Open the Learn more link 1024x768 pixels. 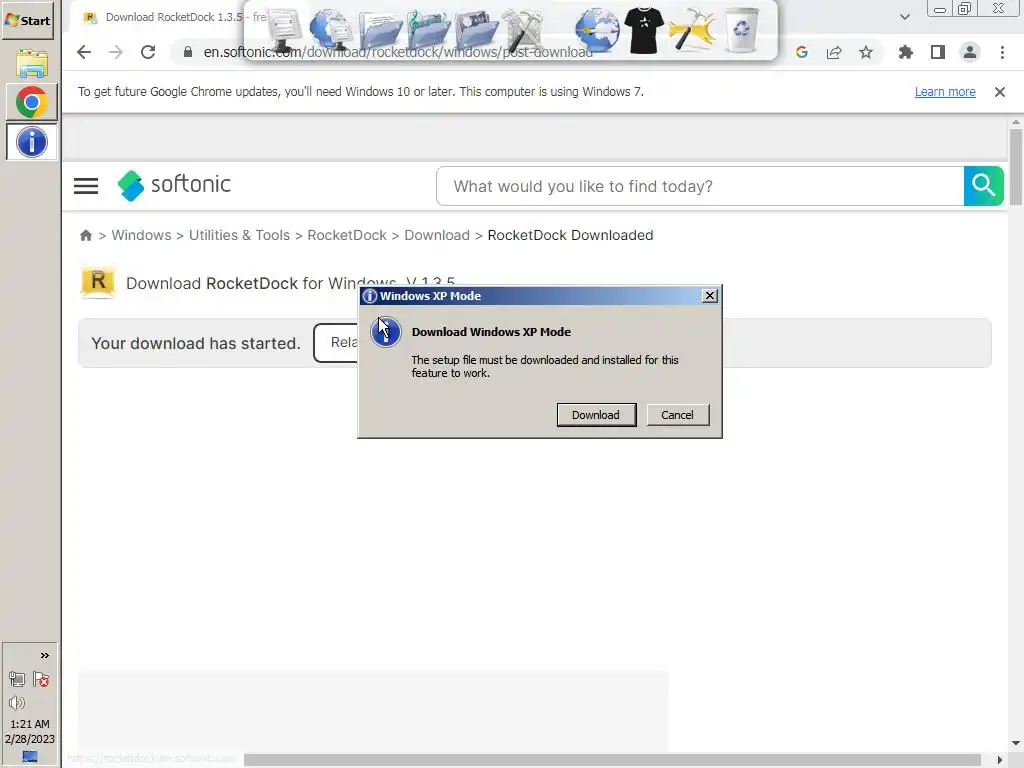pyautogui.click(x=945, y=92)
